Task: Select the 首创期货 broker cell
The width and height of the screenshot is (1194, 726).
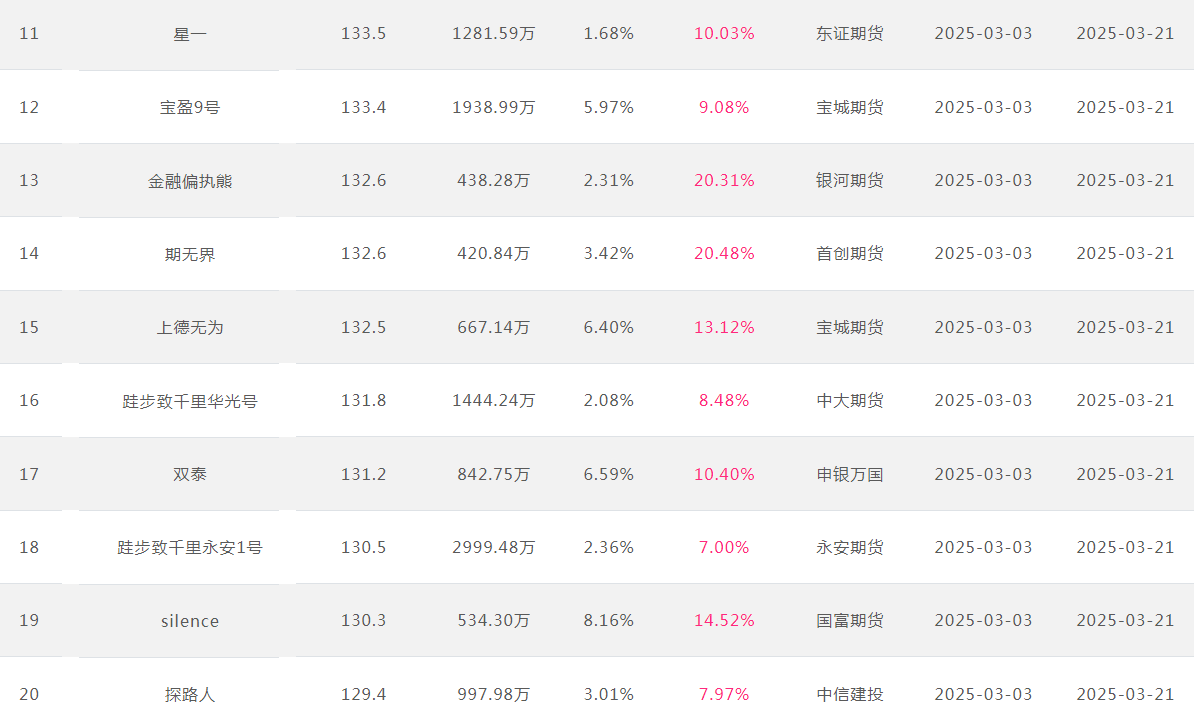Action: click(x=850, y=254)
